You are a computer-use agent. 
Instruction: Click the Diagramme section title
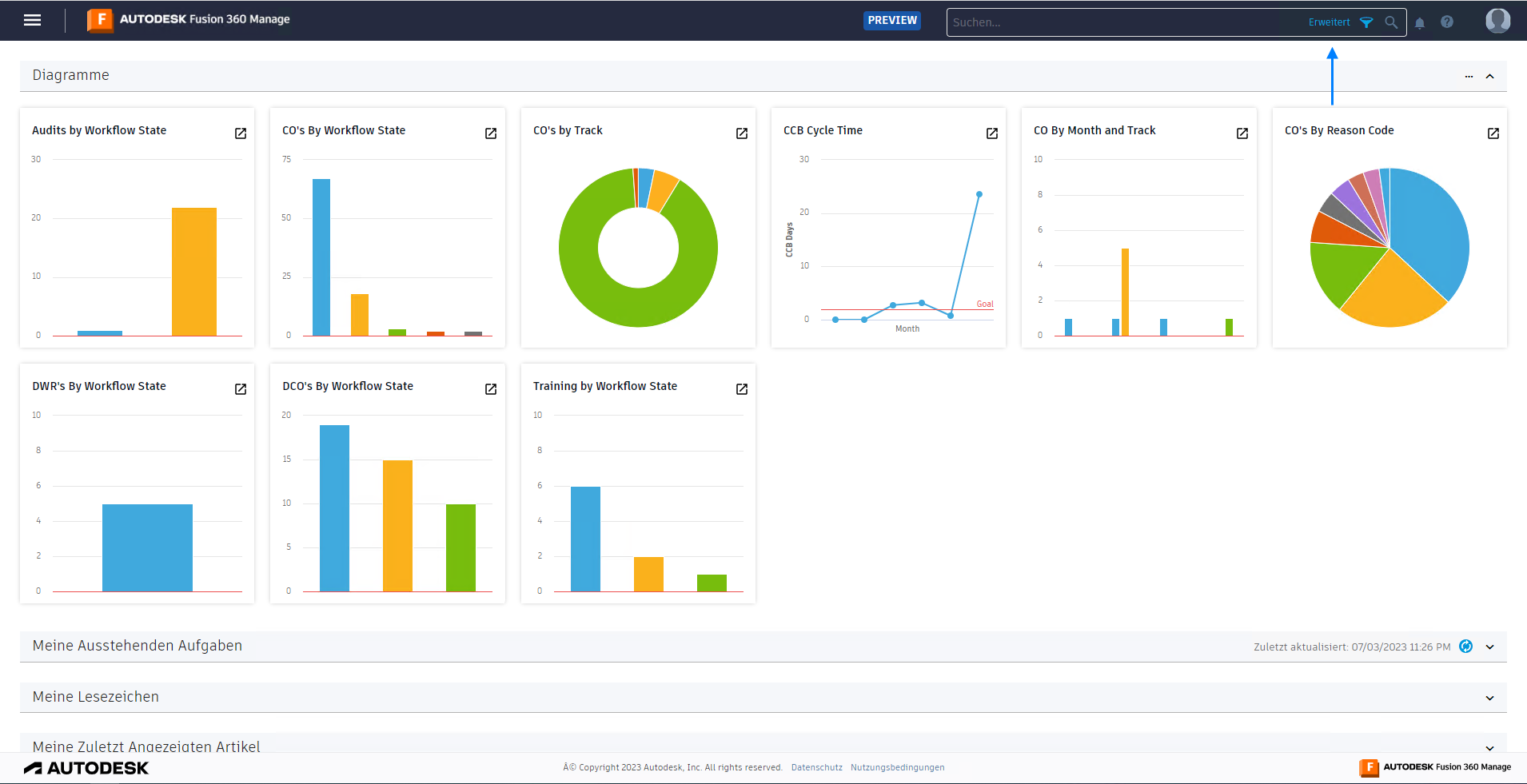tap(70, 75)
